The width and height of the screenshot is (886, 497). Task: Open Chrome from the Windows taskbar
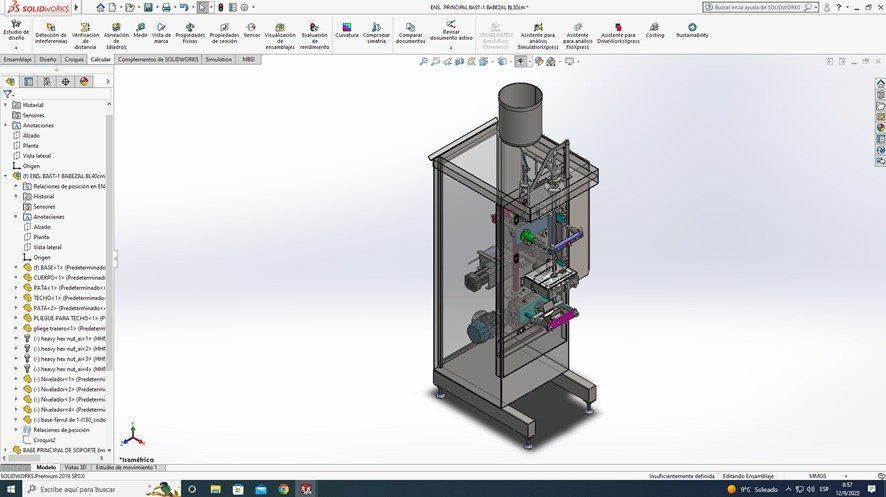point(284,489)
